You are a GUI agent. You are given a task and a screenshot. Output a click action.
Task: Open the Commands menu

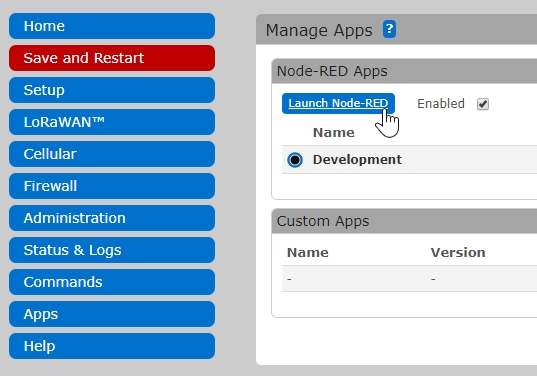(112, 282)
